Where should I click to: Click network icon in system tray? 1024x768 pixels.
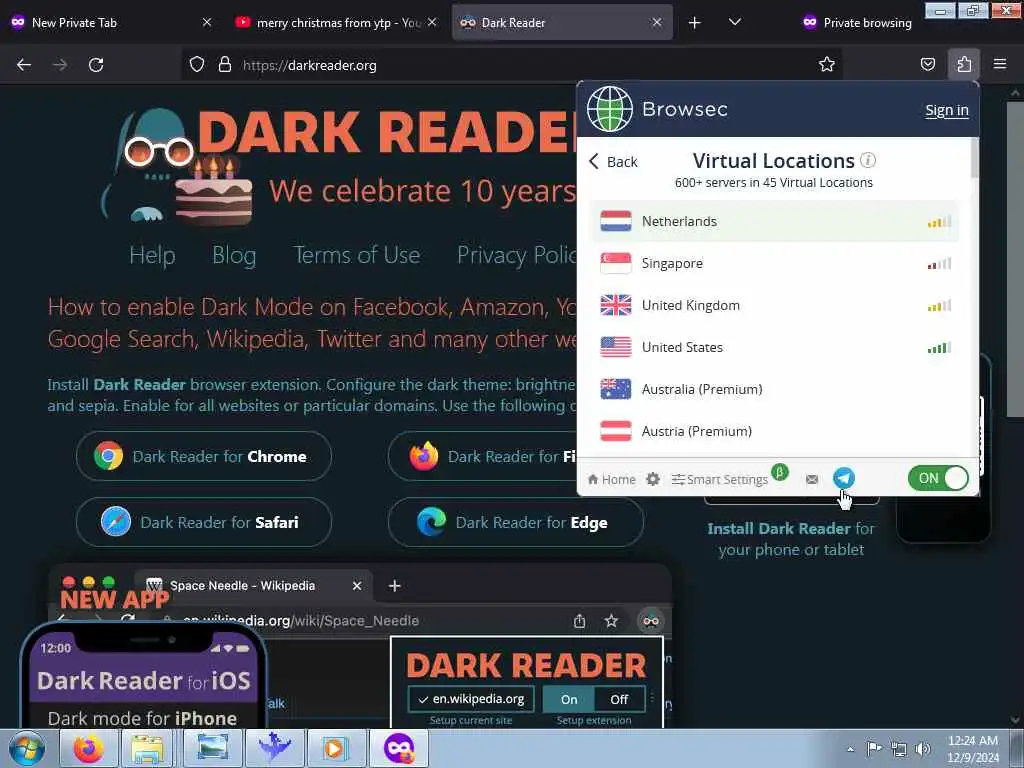[899, 749]
